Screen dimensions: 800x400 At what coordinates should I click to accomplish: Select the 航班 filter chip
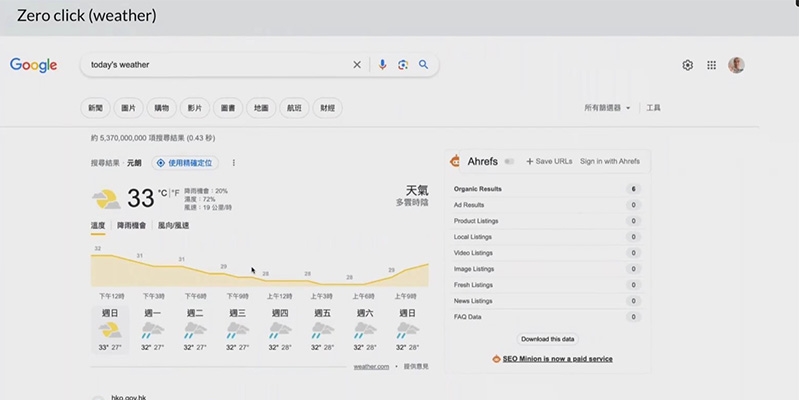click(294, 108)
